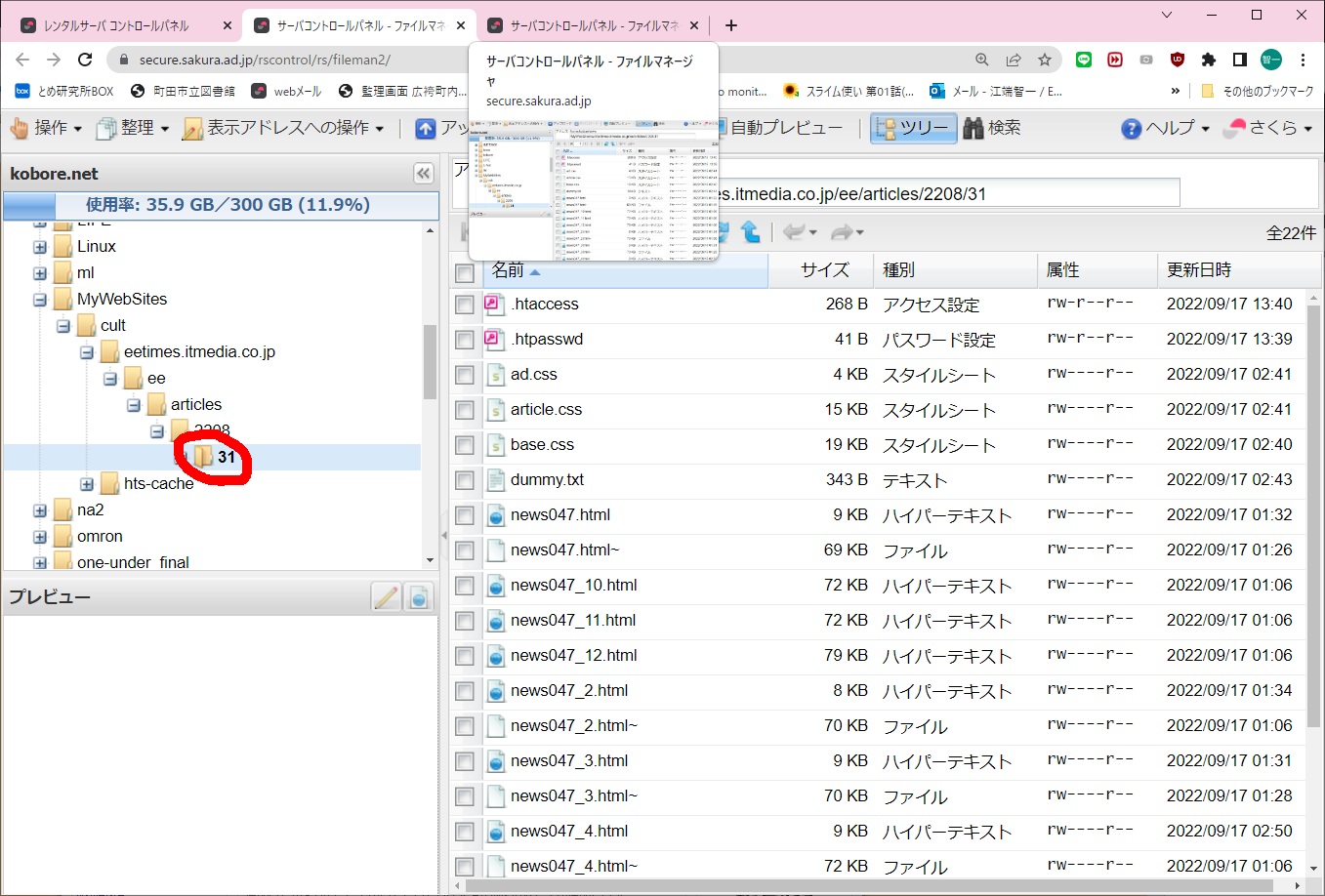Check the box for .htaccess
Viewport: 1325px width, 896px height.
pyautogui.click(x=465, y=305)
